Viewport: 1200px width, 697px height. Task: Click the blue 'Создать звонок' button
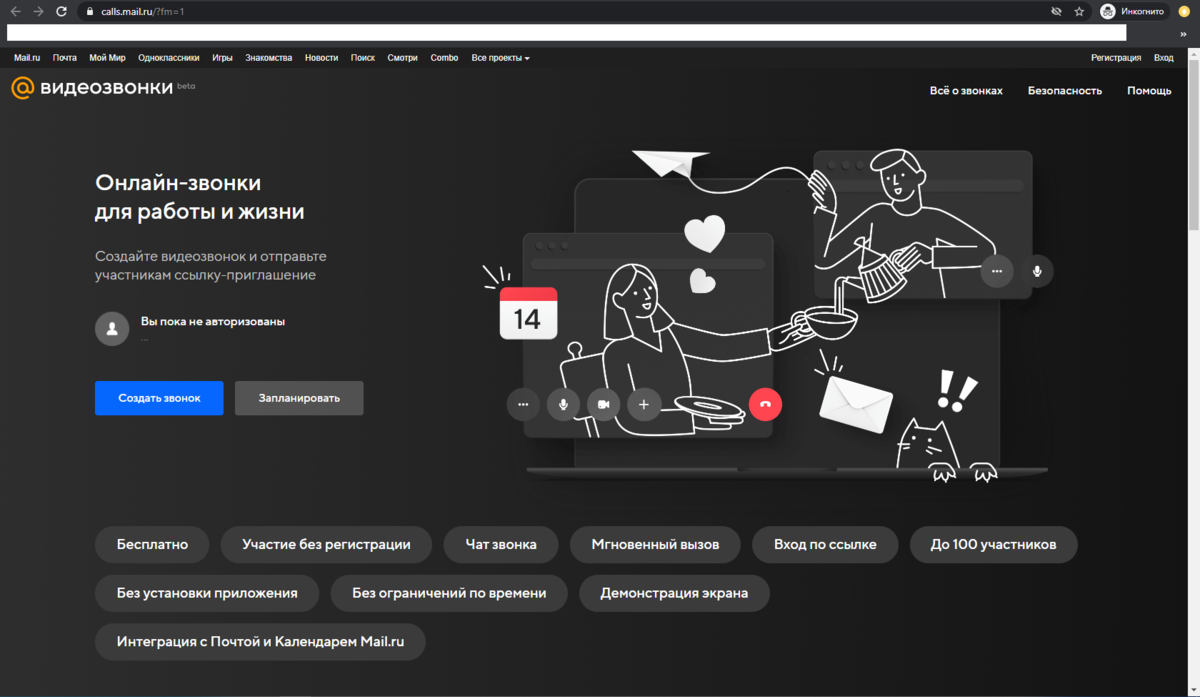[158, 398]
